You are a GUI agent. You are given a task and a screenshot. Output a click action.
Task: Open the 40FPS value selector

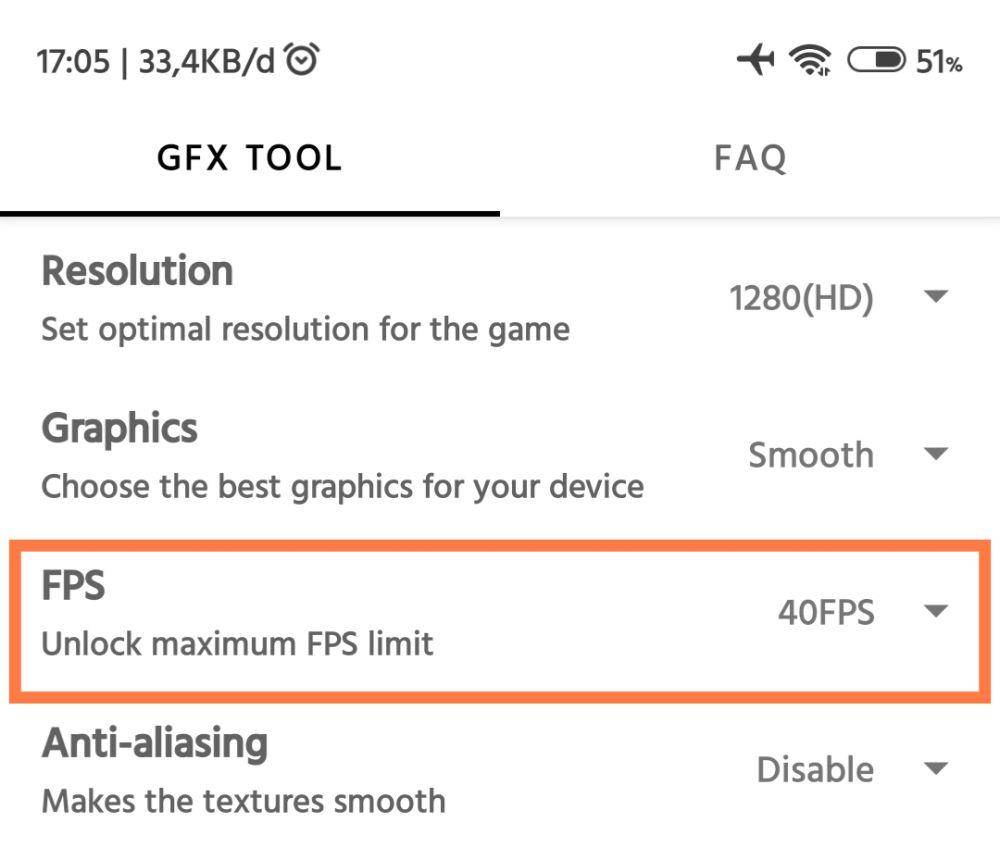point(826,612)
